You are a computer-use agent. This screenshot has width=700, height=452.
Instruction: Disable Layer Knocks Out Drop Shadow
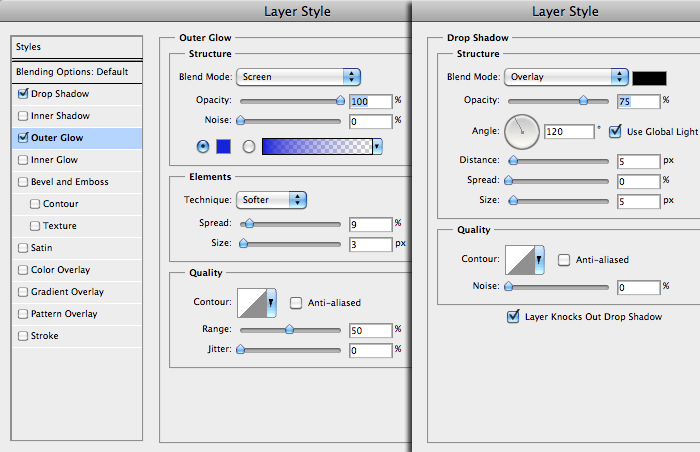(x=514, y=317)
